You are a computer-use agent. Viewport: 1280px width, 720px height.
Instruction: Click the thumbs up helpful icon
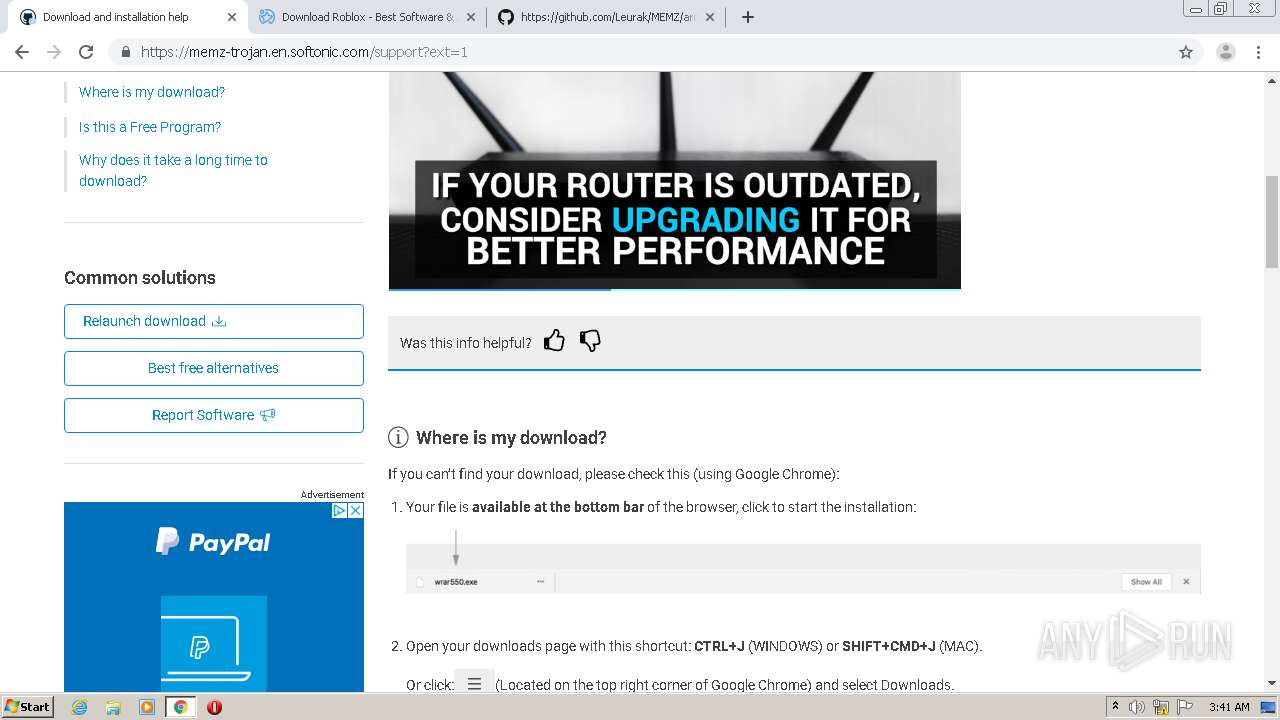point(554,341)
